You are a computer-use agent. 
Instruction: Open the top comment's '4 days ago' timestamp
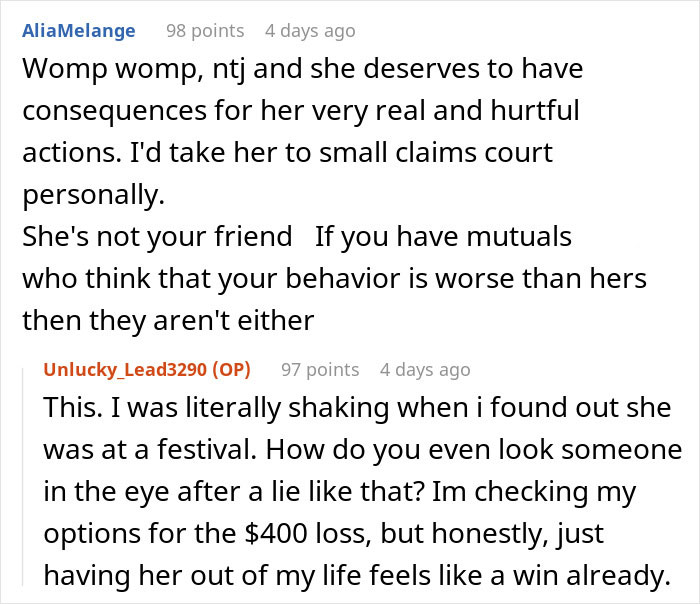310,31
